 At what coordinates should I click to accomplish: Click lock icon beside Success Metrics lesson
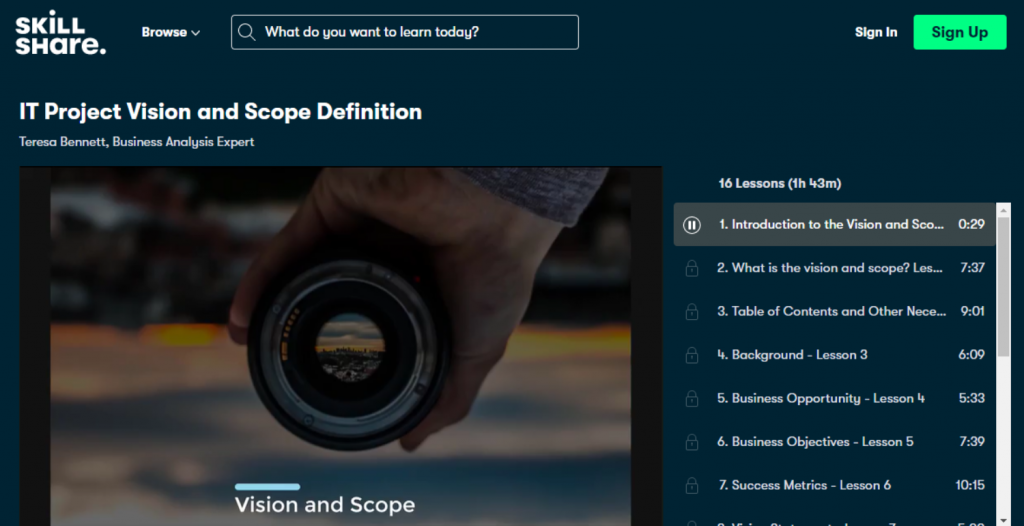691,486
